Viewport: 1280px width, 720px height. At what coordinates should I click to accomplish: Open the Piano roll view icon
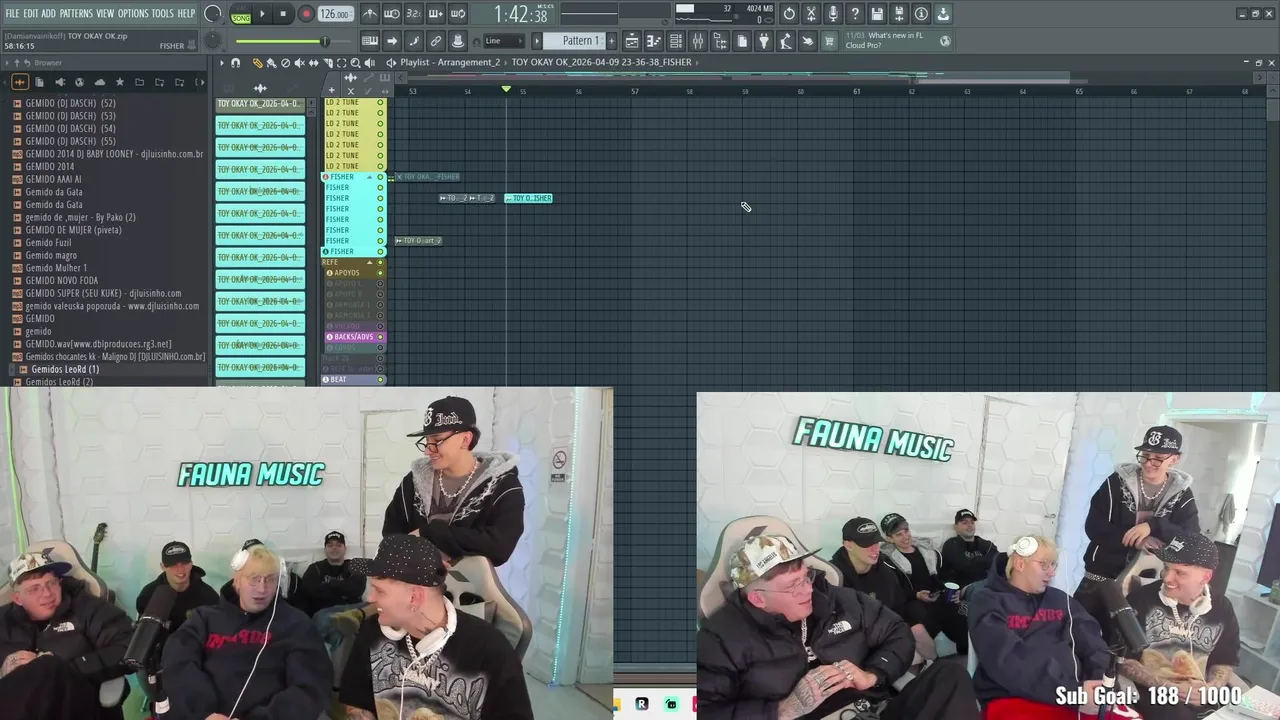653,41
